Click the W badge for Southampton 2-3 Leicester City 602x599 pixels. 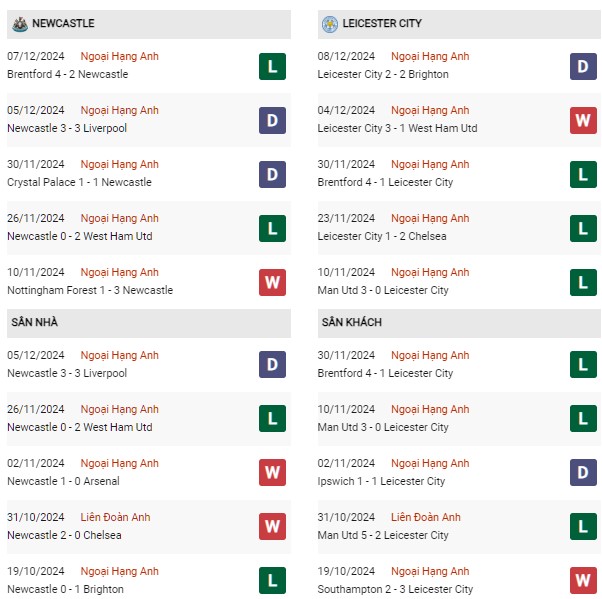[583, 580]
